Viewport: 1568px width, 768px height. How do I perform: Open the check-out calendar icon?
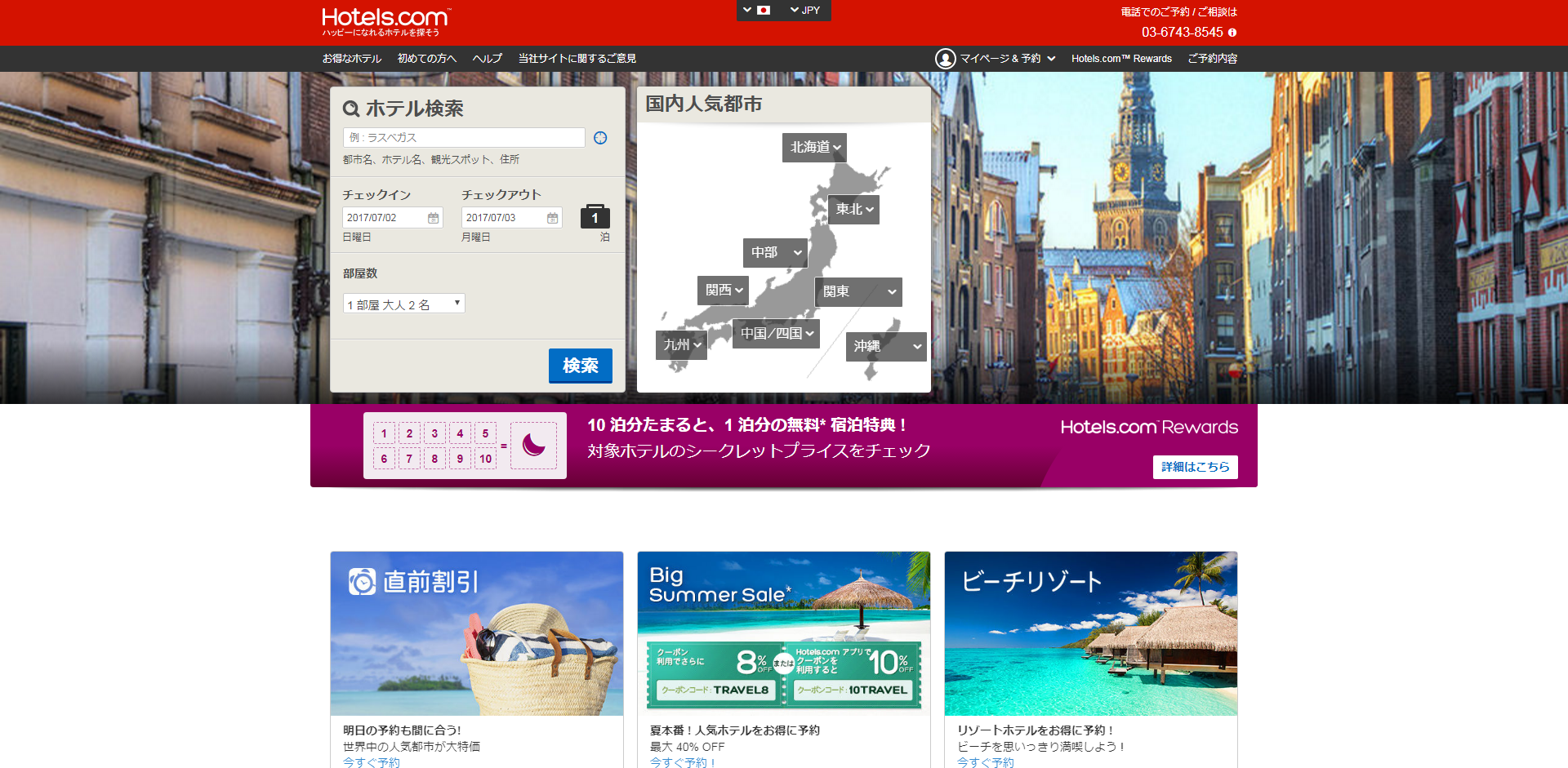pyautogui.click(x=553, y=216)
